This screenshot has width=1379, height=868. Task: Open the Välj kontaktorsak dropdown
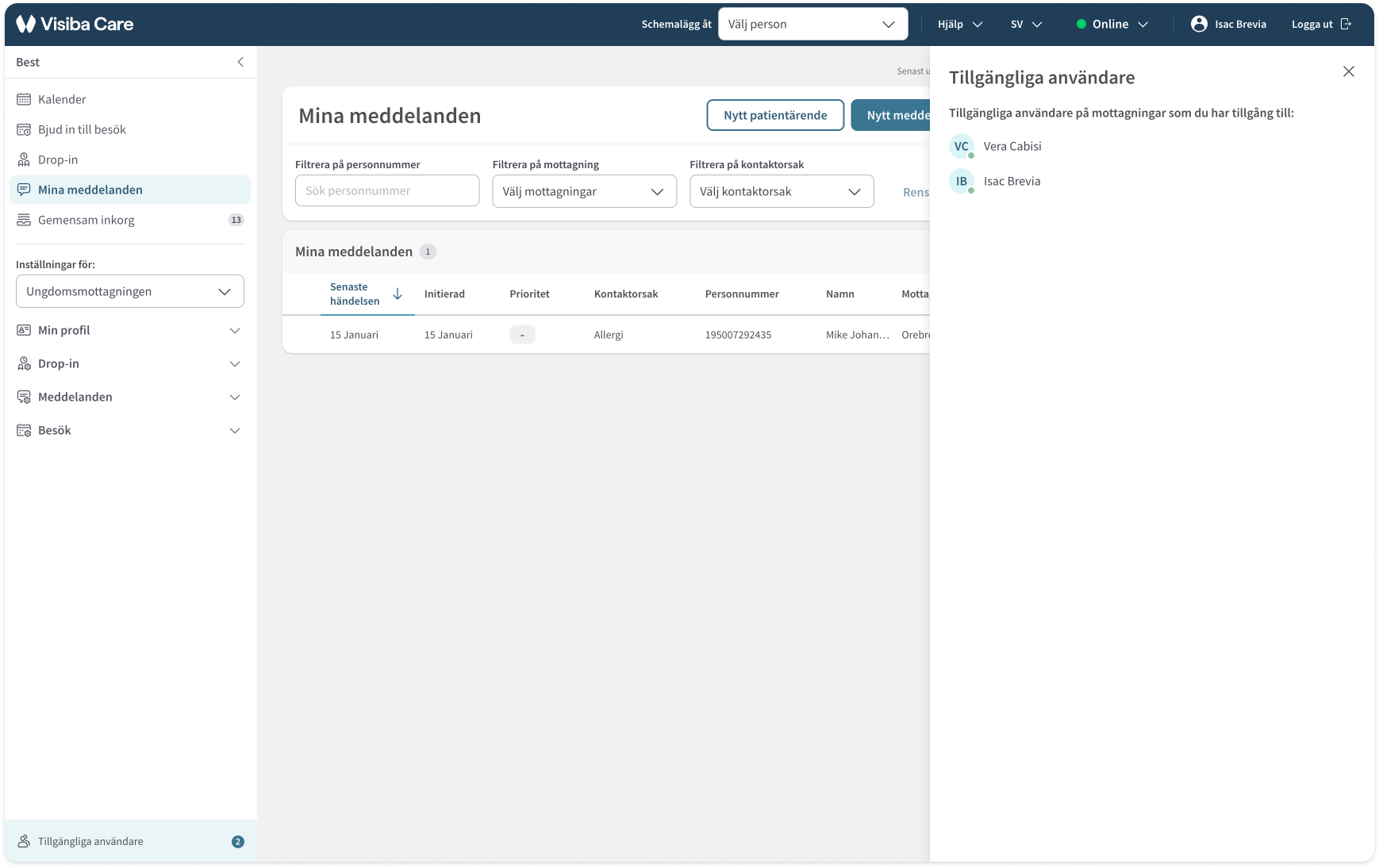pyautogui.click(x=782, y=191)
